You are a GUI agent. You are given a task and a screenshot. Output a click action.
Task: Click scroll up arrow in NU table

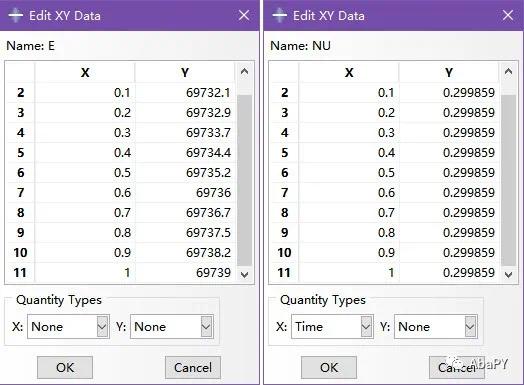click(x=509, y=71)
